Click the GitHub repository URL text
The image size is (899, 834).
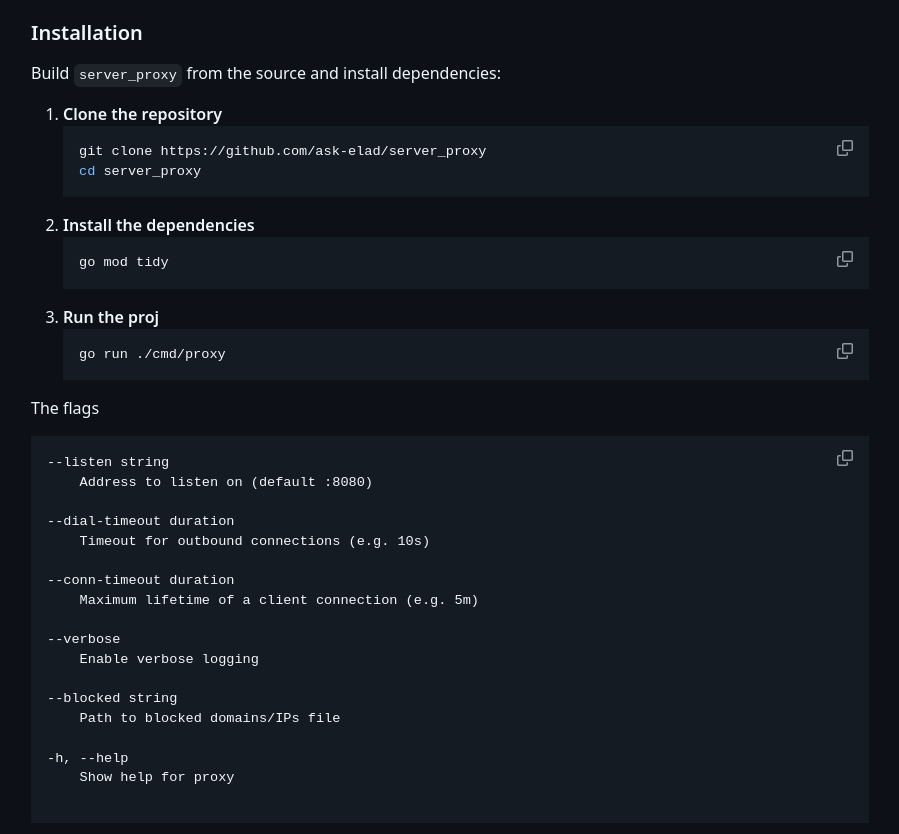[x=323, y=151]
